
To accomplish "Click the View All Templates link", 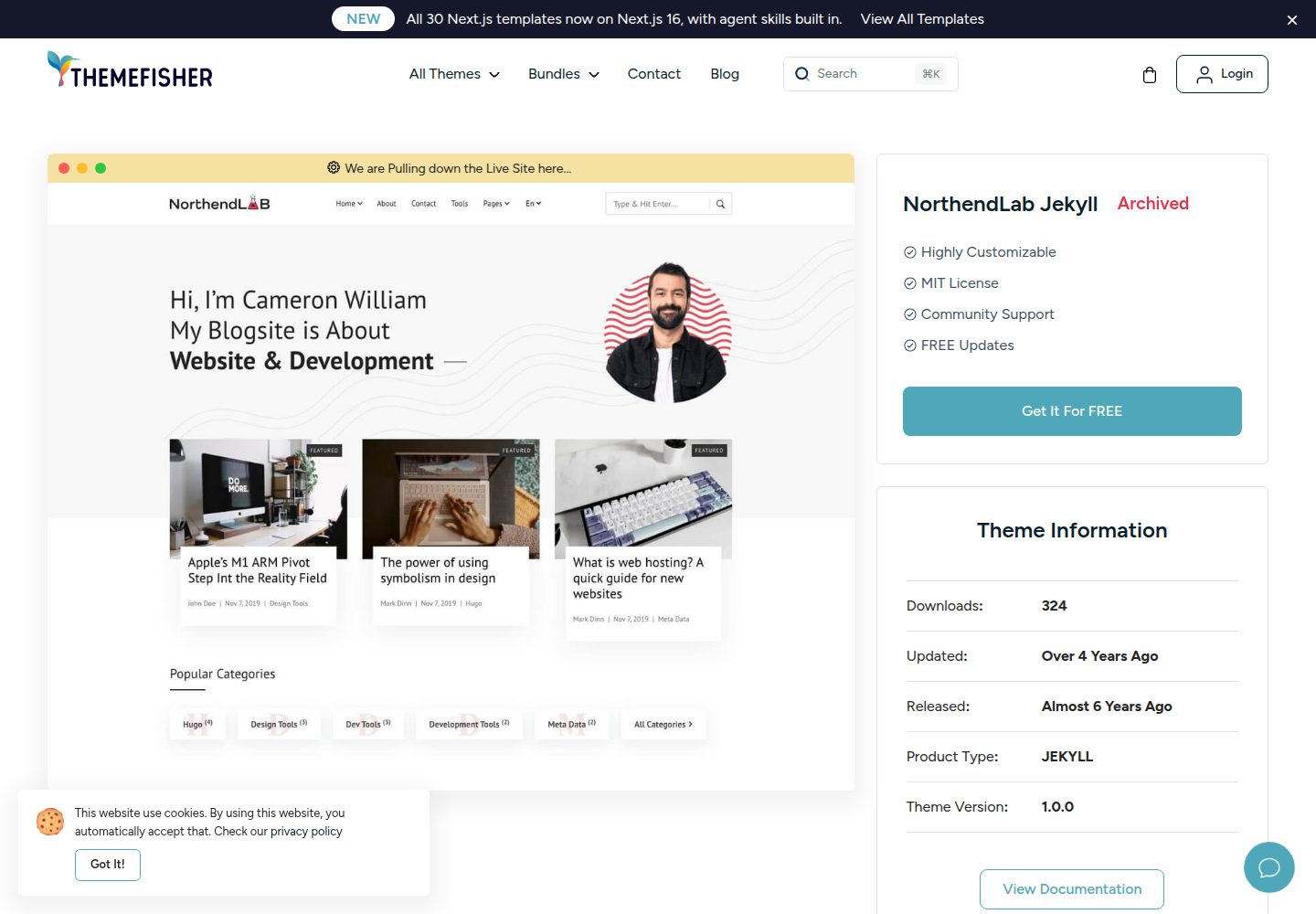I will coord(922,19).
